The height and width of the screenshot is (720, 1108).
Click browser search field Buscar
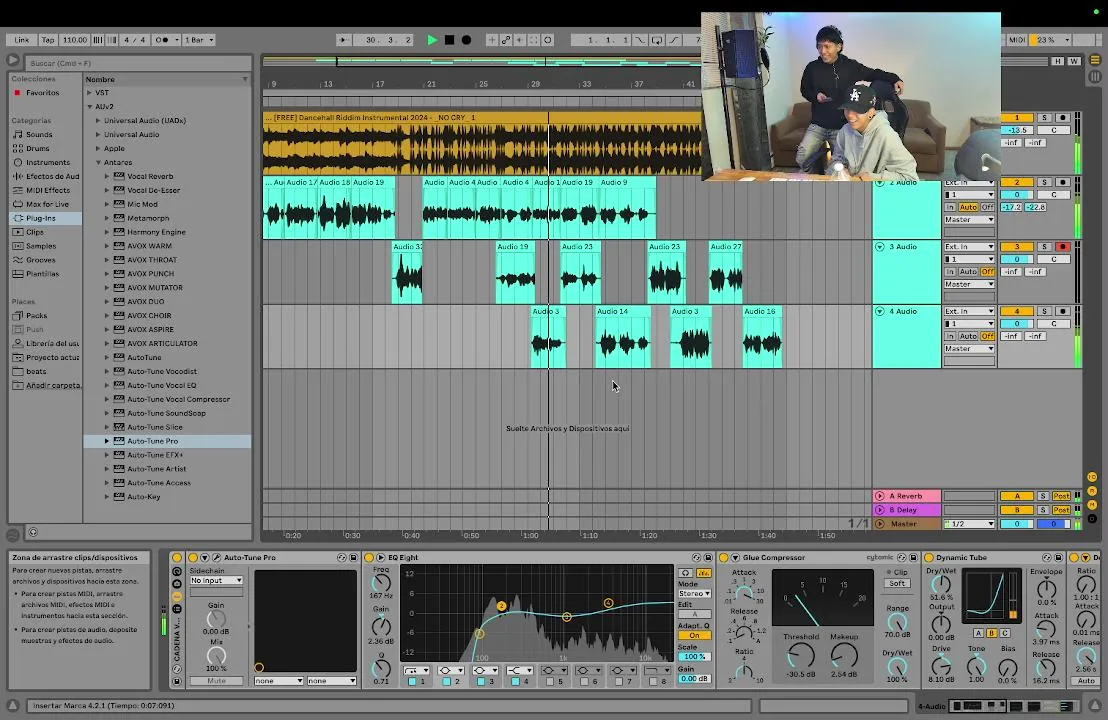[x=139, y=63]
